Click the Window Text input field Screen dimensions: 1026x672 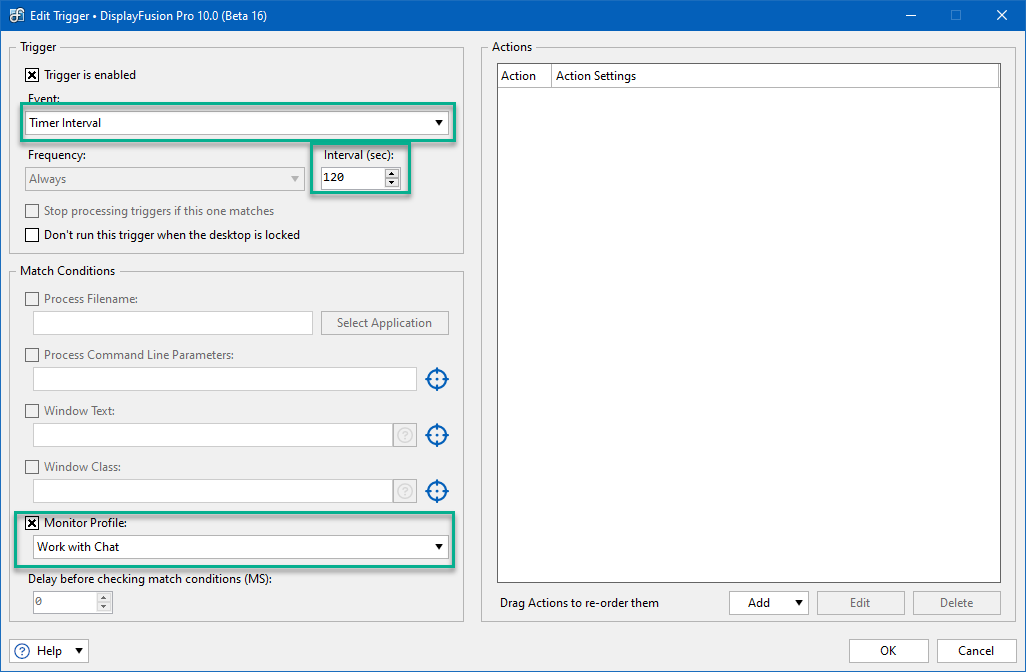point(213,435)
